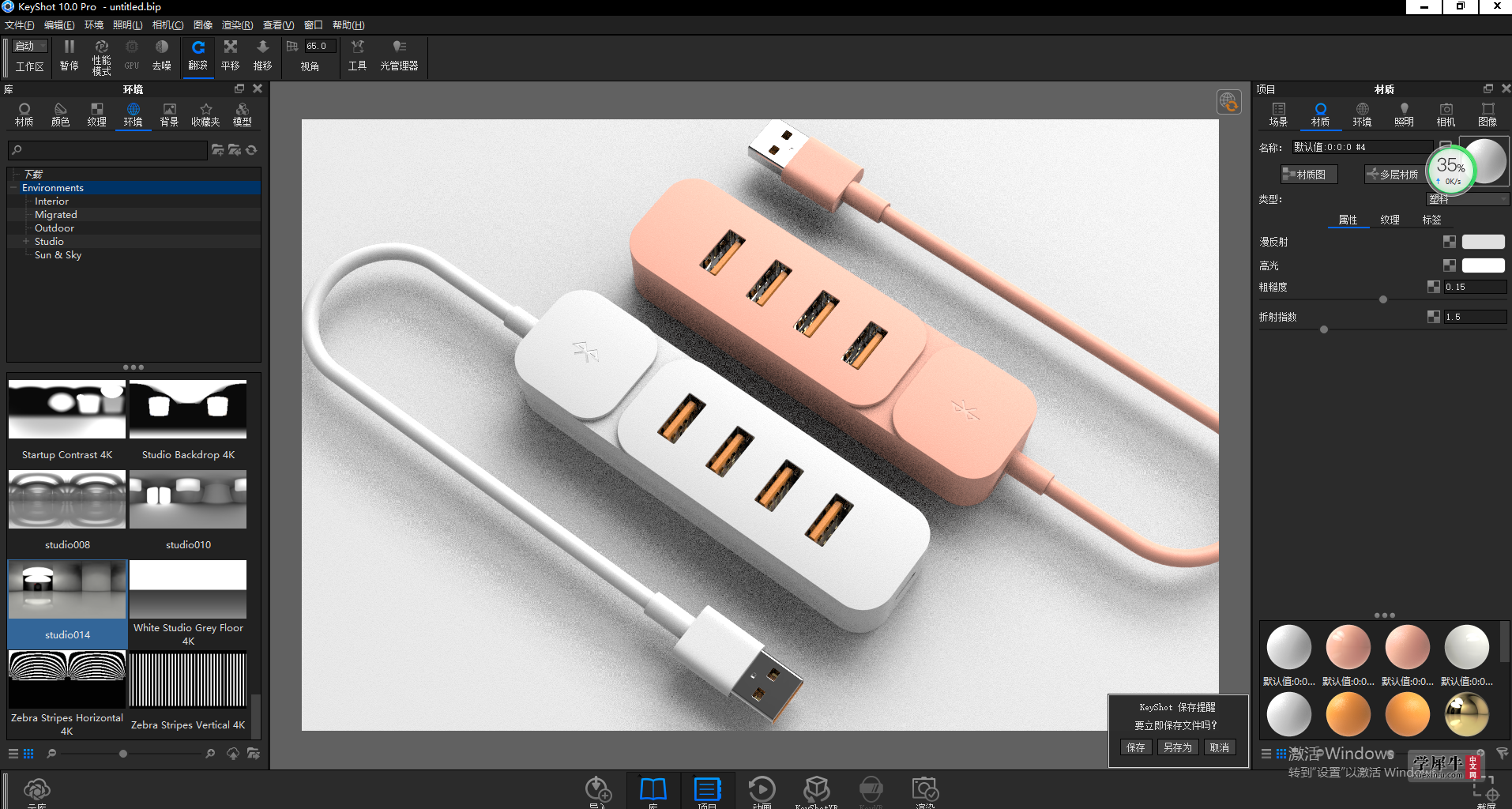This screenshot has width=1512, height=809.
Task: Click the 漫反射 texture checker icon
Action: (1449, 242)
